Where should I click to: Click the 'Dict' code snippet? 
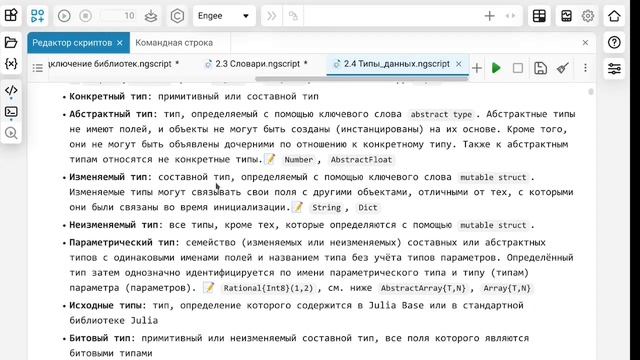click(367, 208)
